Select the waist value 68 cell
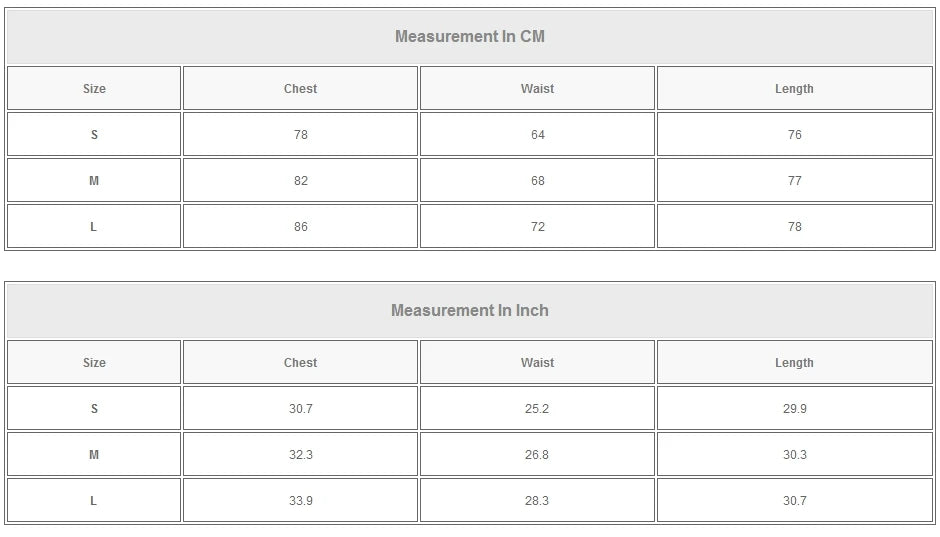The width and height of the screenshot is (940, 537). point(537,181)
